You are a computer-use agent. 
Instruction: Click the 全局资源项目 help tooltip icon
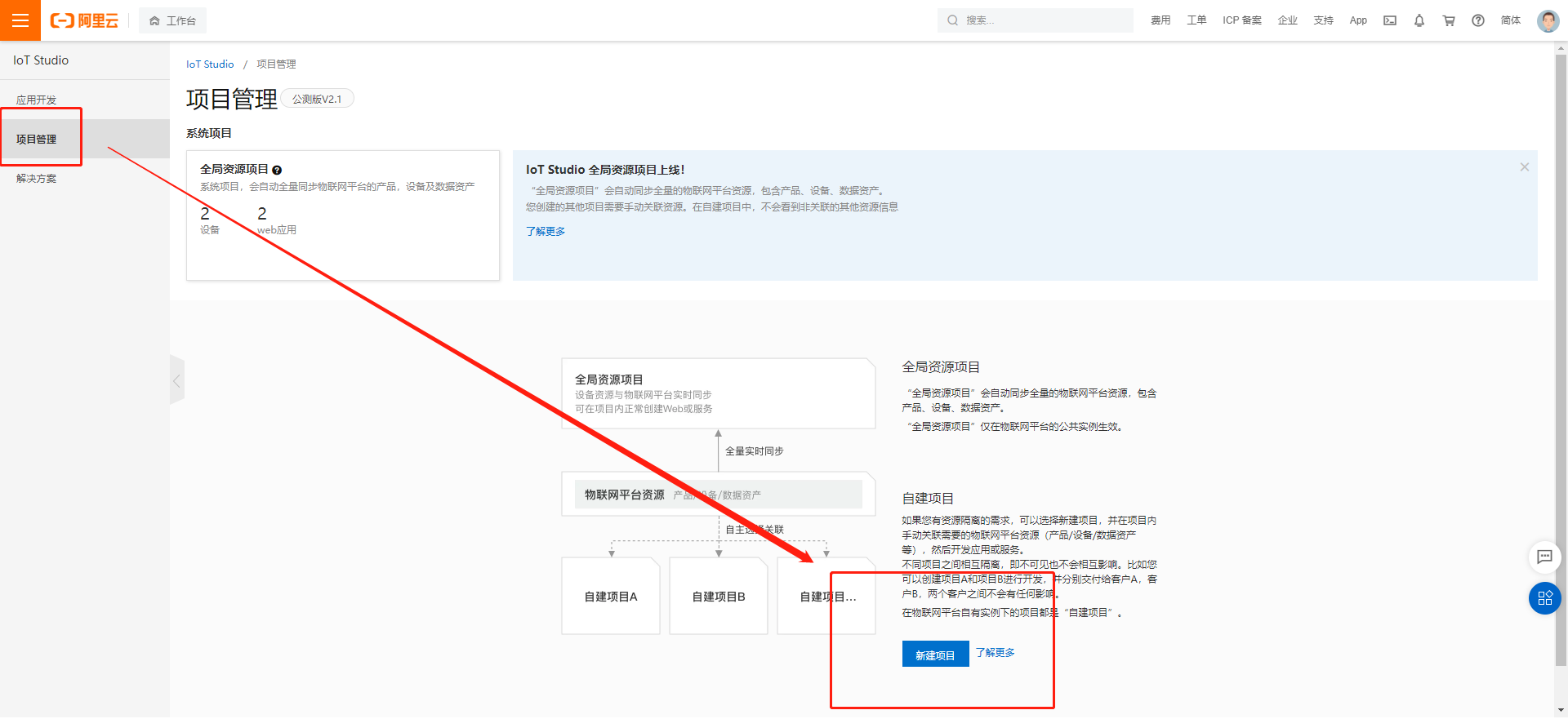[x=277, y=170]
